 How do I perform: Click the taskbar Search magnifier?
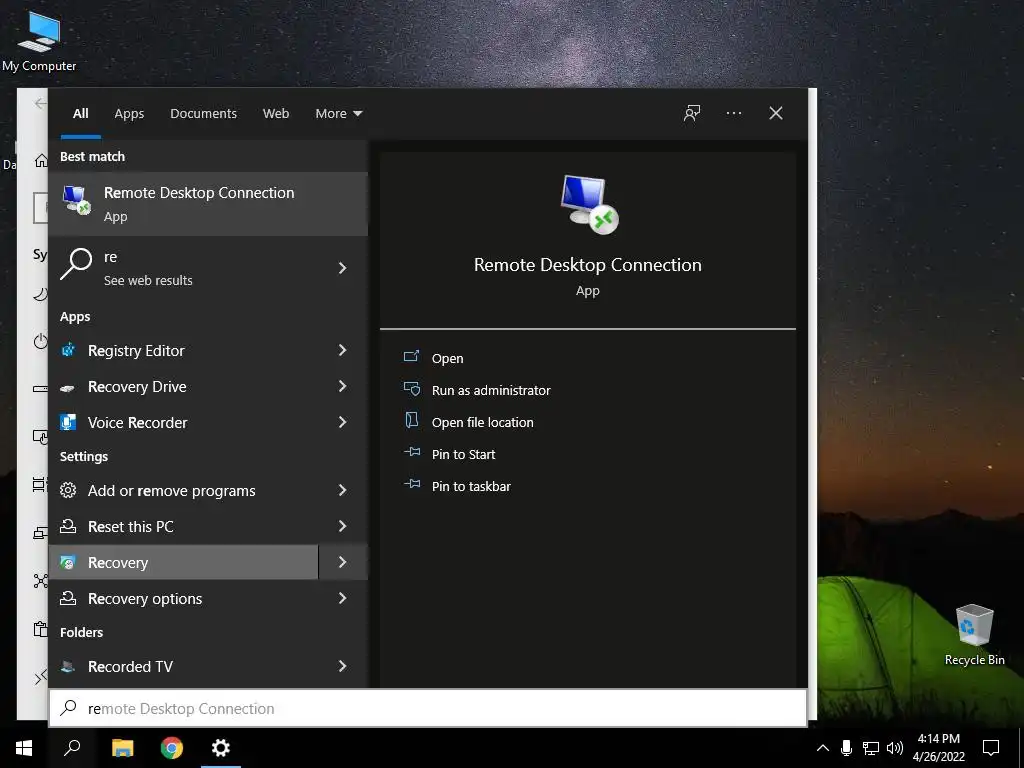[72, 748]
